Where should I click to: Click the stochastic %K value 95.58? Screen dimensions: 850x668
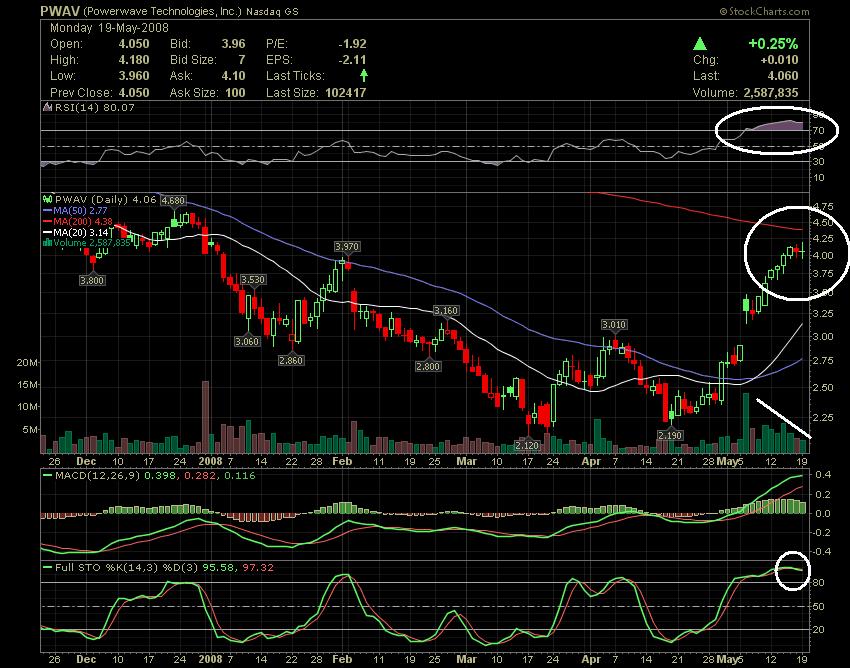click(218, 568)
